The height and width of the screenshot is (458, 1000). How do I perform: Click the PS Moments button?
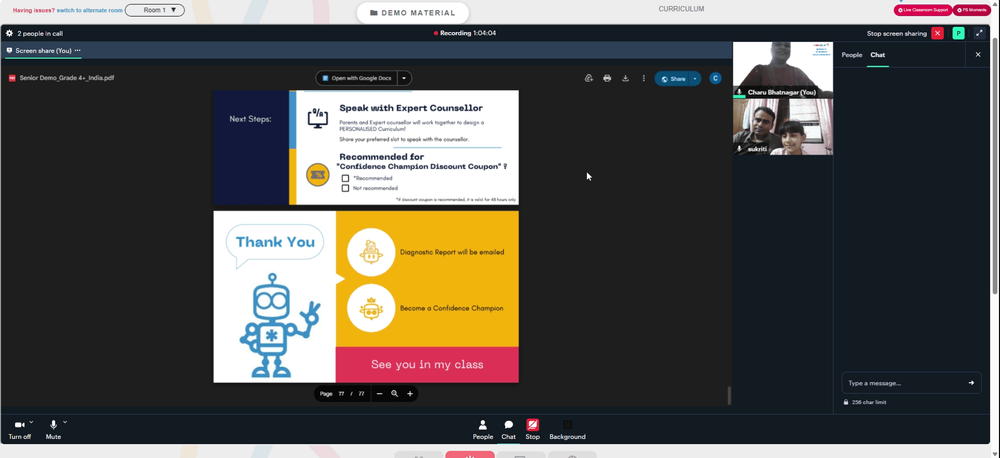[x=971, y=10]
